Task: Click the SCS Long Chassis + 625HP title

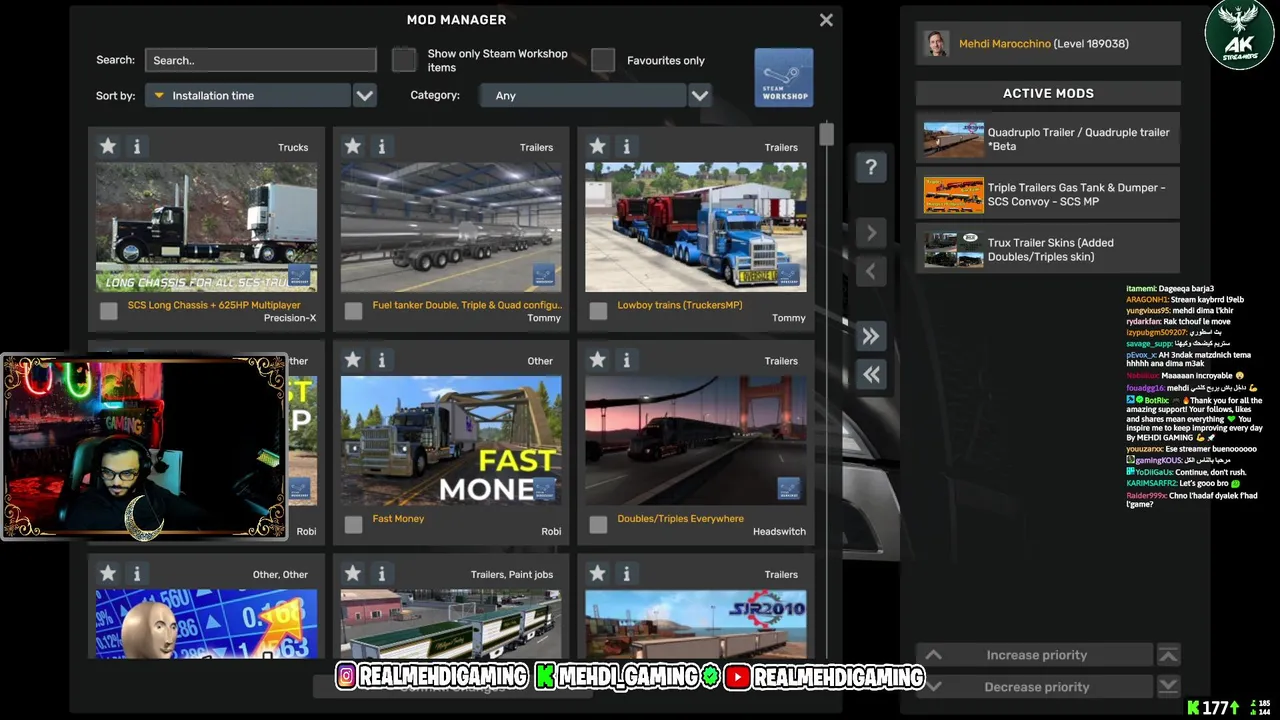Action: tap(214, 305)
